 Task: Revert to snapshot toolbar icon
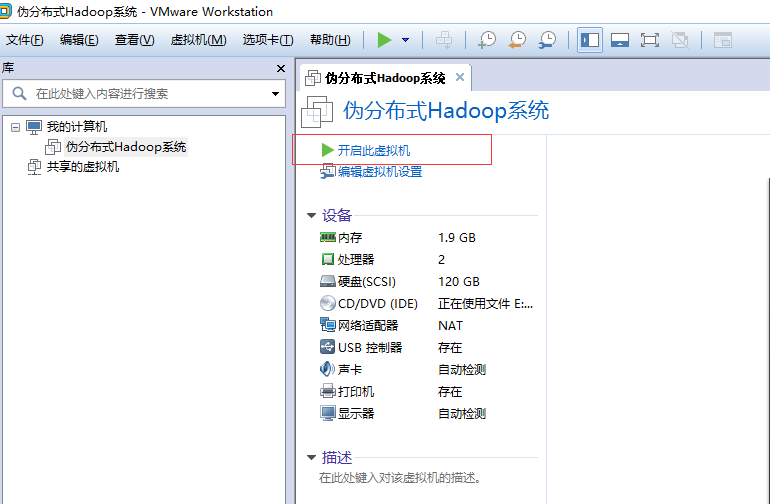517,40
